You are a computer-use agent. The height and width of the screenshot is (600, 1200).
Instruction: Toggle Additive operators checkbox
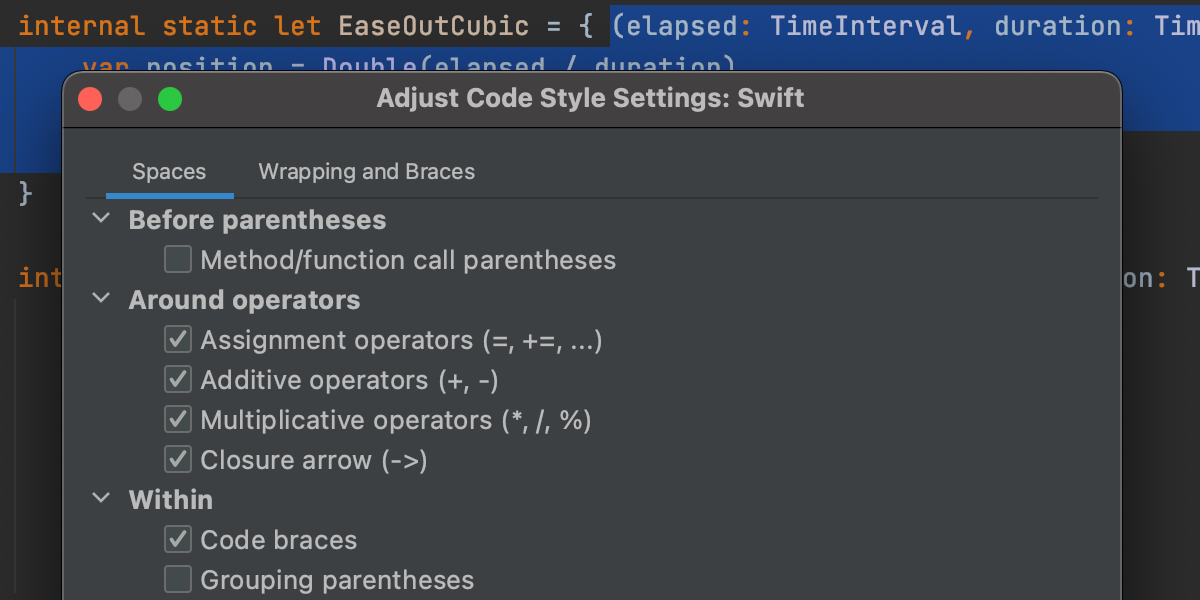click(x=178, y=380)
